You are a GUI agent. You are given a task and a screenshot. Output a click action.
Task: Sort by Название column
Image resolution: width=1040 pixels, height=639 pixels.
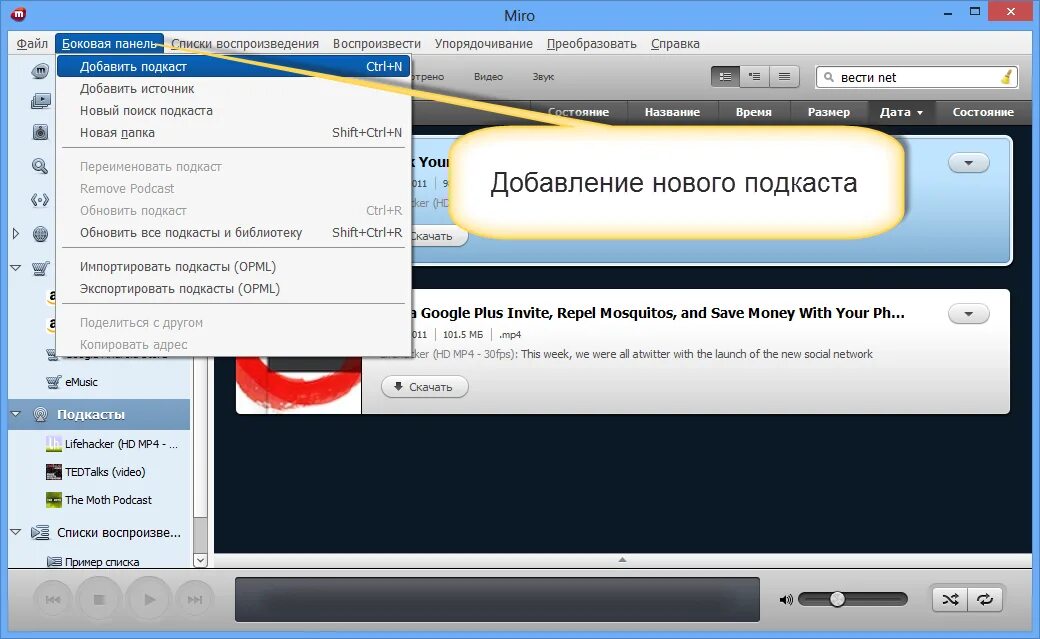click(672, 112)
